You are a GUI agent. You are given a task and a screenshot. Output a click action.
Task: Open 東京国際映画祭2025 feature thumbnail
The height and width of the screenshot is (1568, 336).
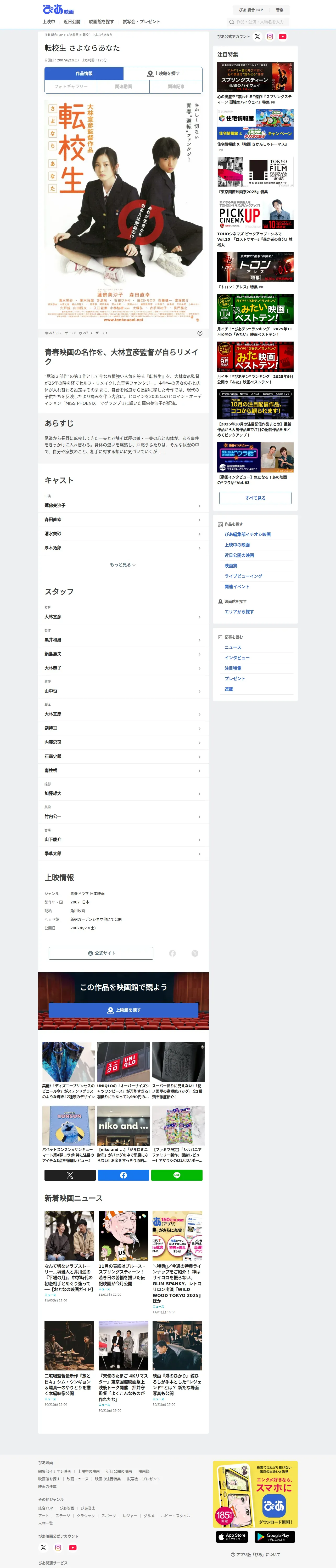click(255, 172)
